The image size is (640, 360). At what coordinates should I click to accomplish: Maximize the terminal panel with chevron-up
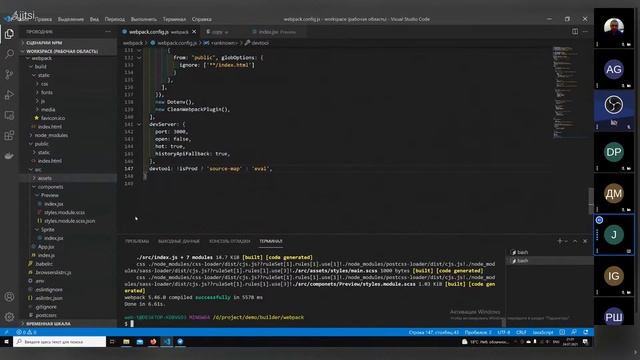click(575, 241)
